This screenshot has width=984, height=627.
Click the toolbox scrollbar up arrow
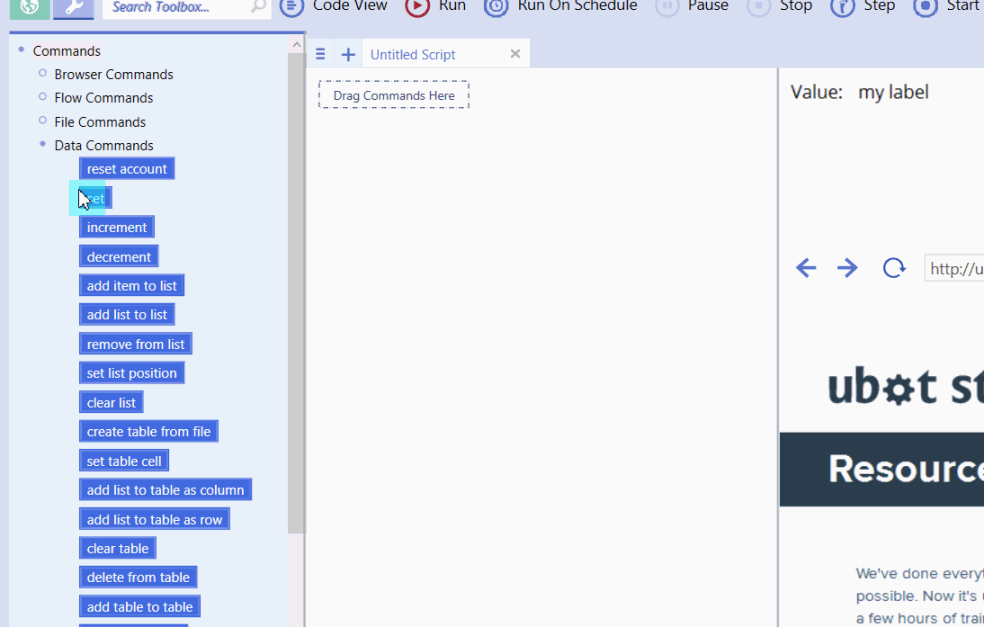click(296, 45)
